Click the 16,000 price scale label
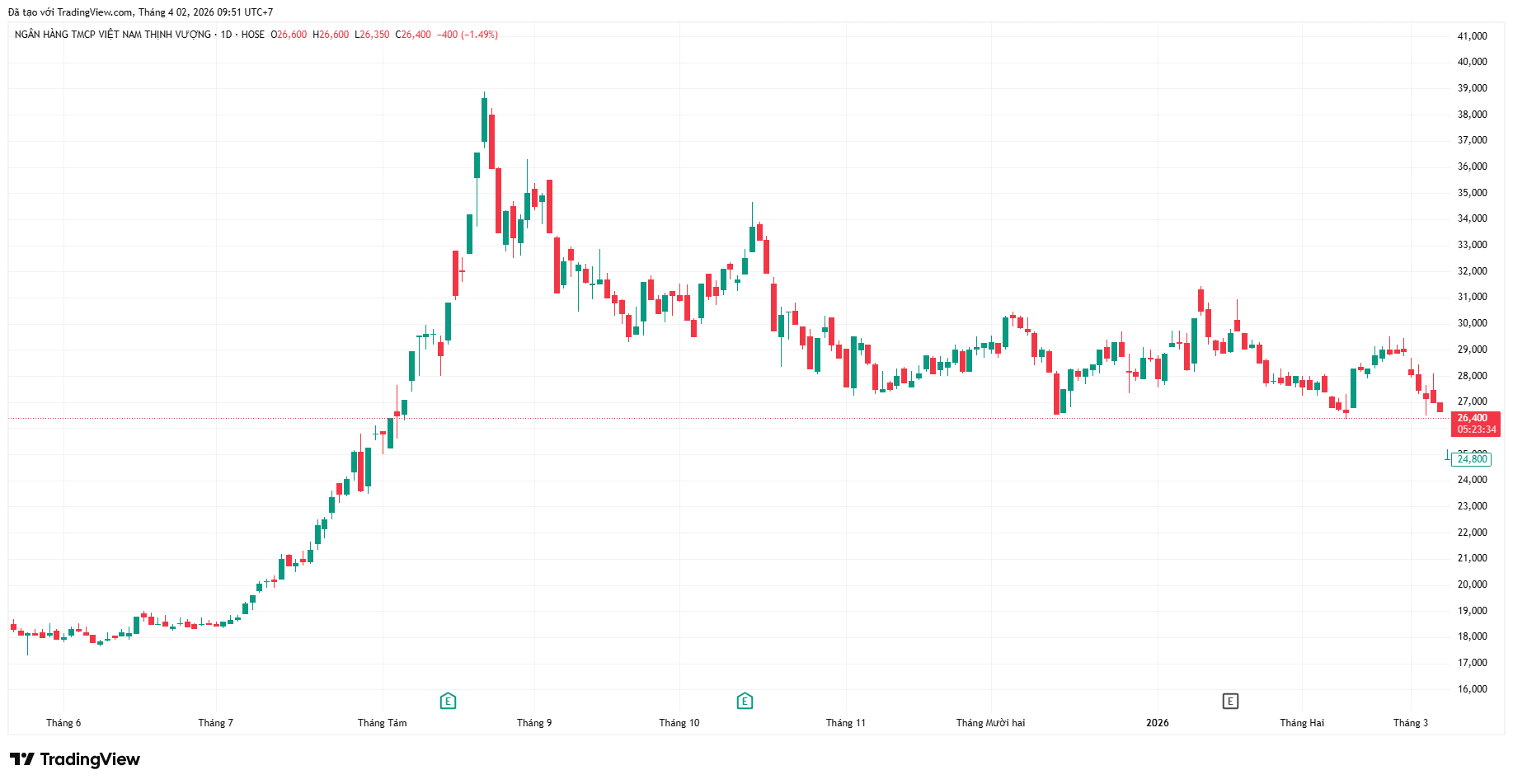This screenshot has width=1513, height=784. (x=1472, y=689)
